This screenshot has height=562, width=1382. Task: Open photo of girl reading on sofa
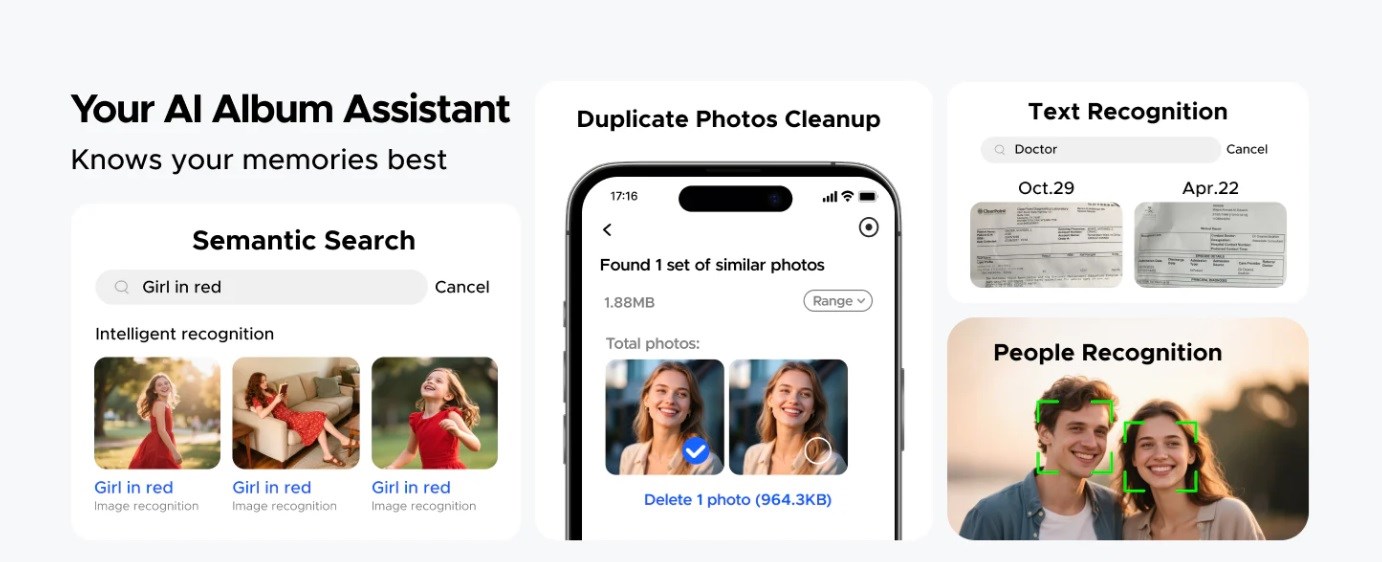click(x=296, y=413)
